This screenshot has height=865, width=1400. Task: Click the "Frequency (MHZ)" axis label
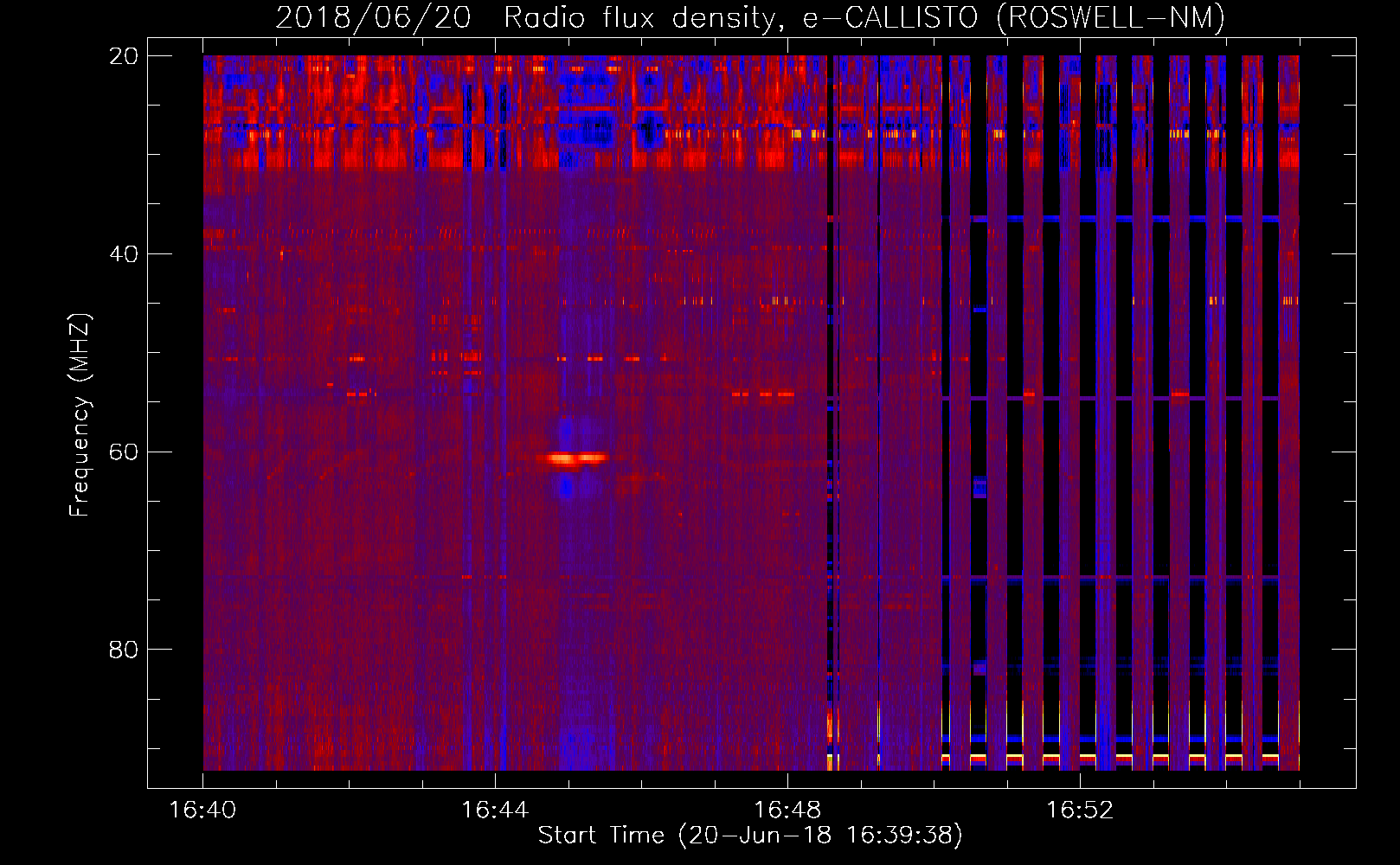click(79, 415)
